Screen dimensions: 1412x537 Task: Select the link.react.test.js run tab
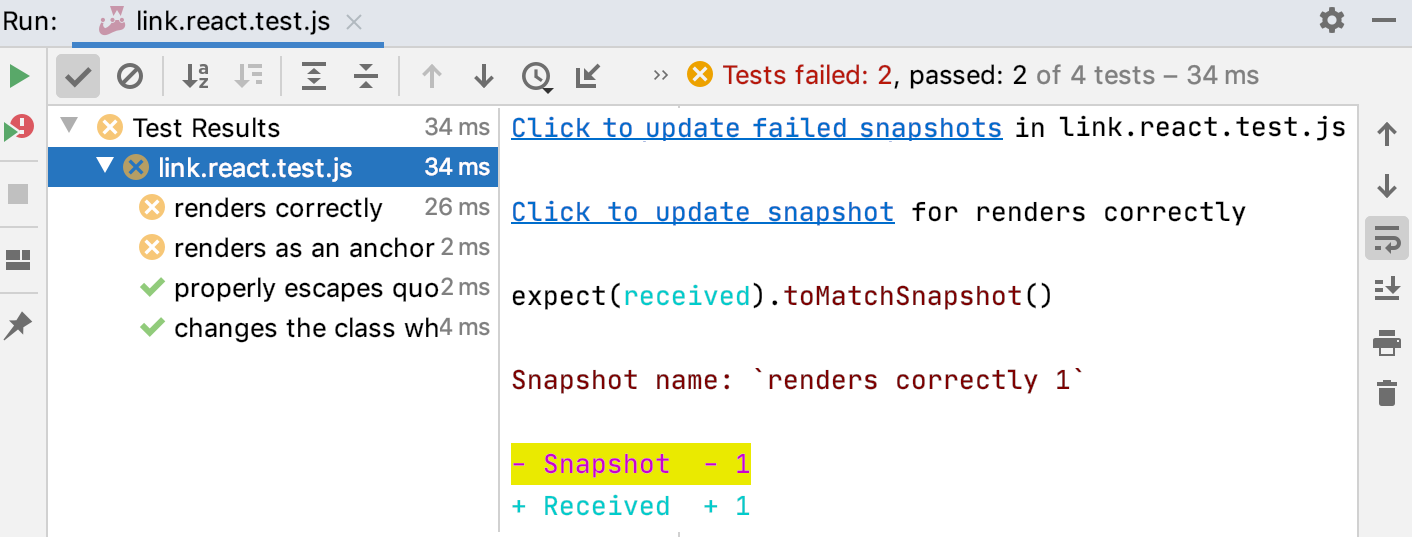[x=232, y=21]
